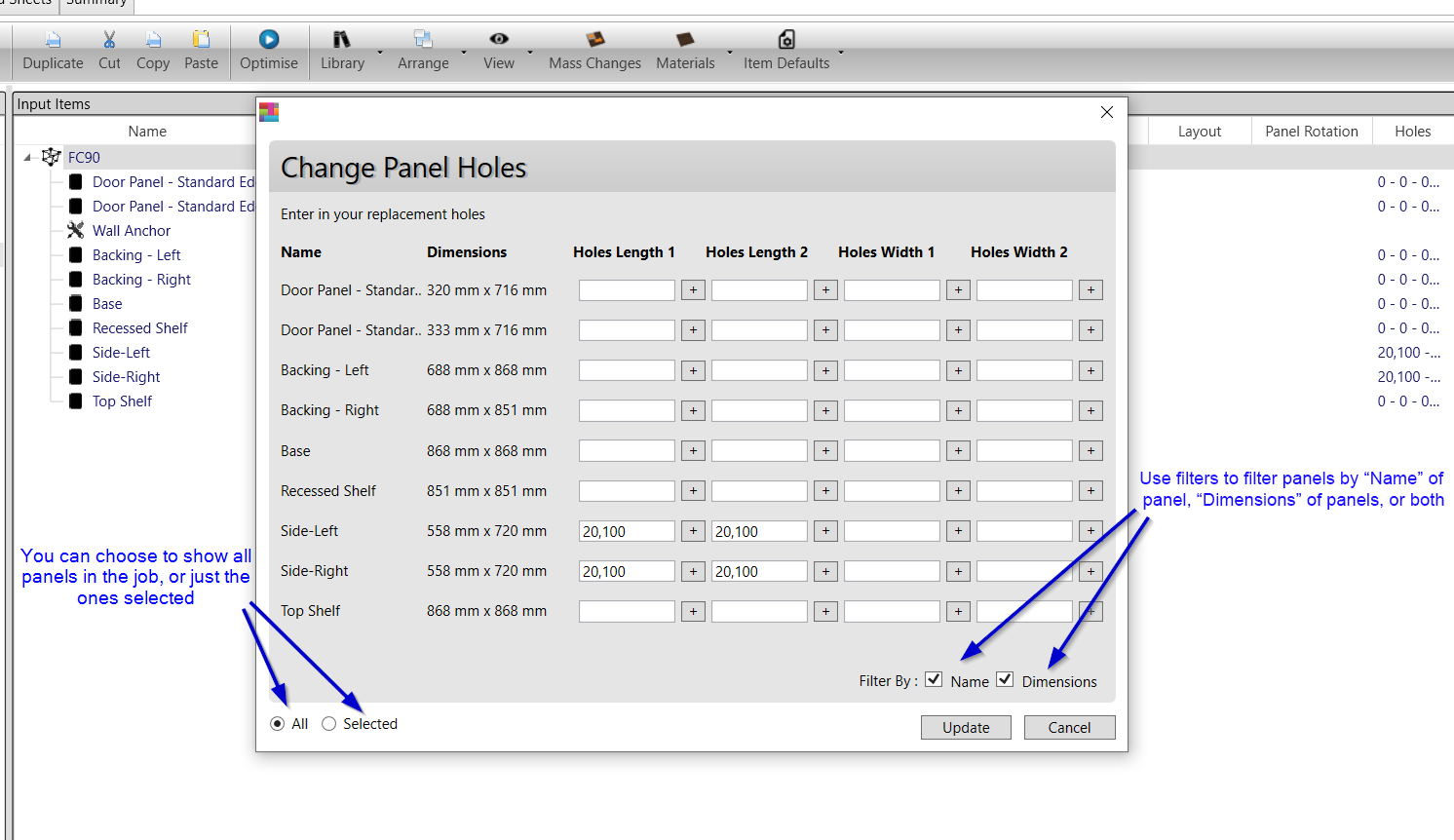This screenshot has width=1454, height=840.
Task: Click the panel icon beside Top Shelf
Action: pyautogui.click(x=75, y=401)
